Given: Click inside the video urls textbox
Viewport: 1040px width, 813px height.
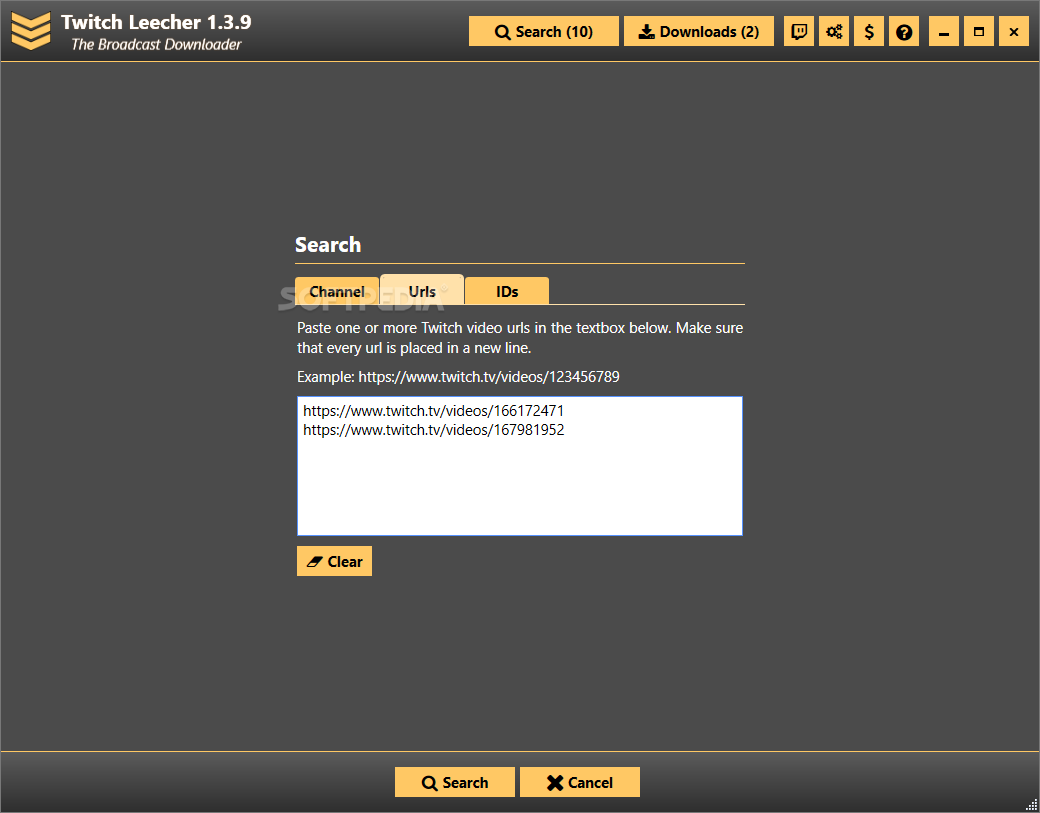Looking at the screenshot, I should (520, 466).
